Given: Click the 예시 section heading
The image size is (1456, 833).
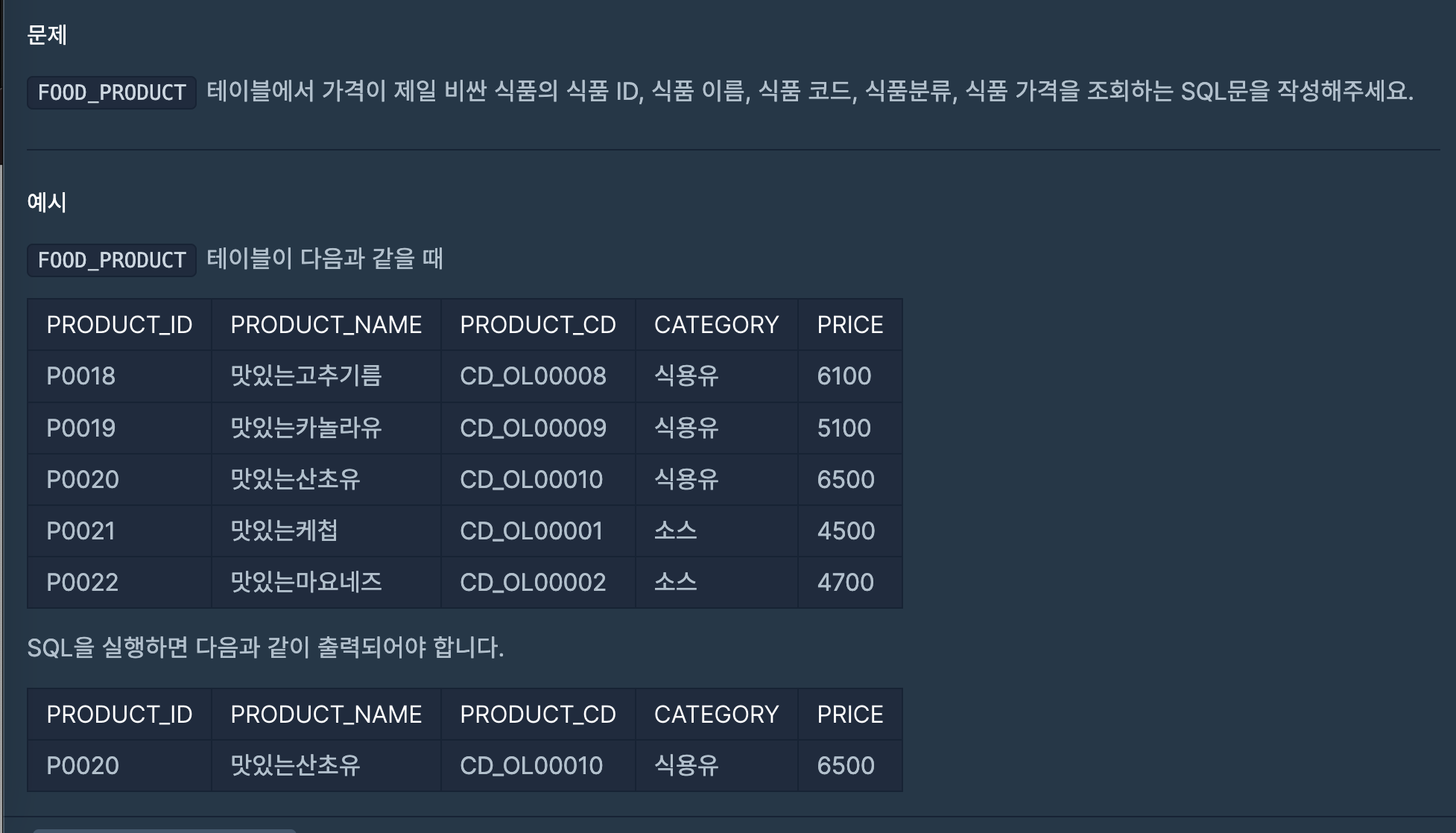Looking at the screenshot, I should click(x=47, y=202).
